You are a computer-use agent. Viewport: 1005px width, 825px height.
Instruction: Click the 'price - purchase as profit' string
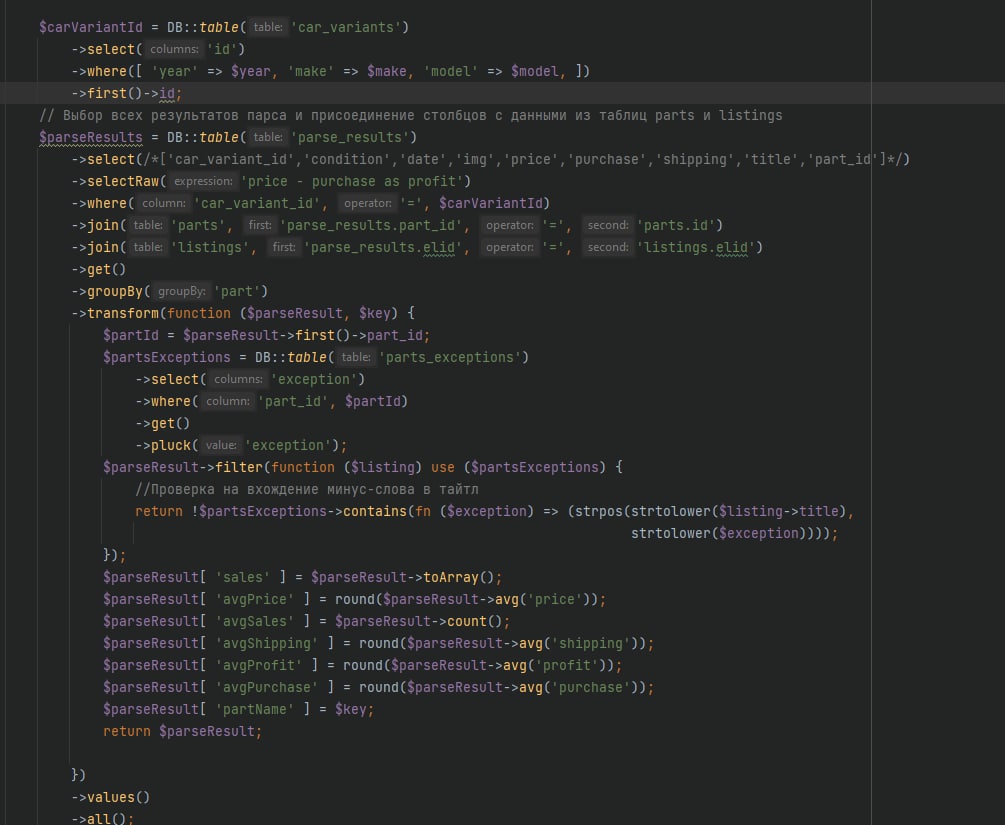pyautogui.click(x=352, y=181)
